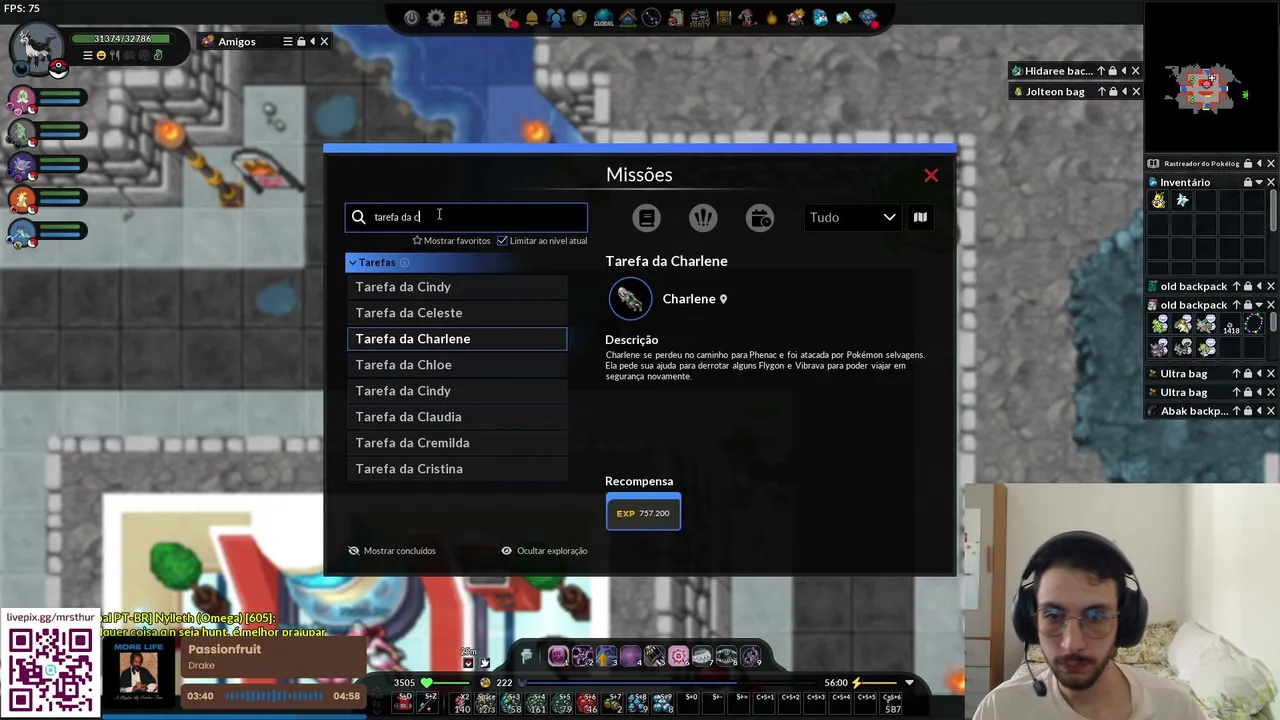This screenshot has height=720, width=1280.
Task: Click the EXP 757.200 reward box
Action: (643, 513)
